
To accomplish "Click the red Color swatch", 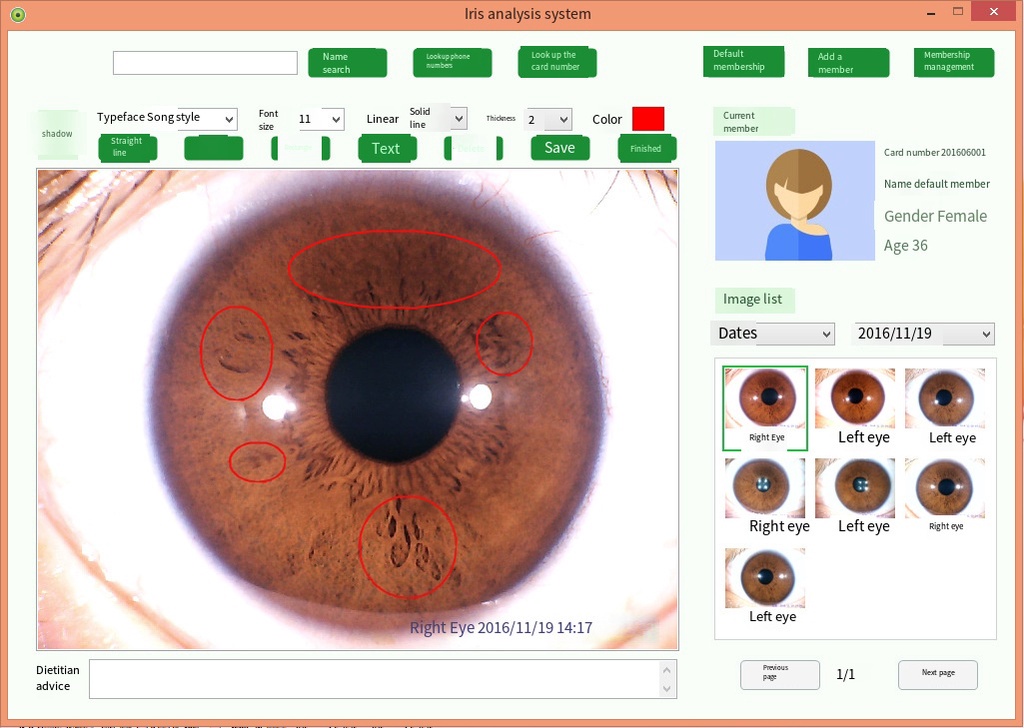I will pyautogui.click(x=648, y=118).
